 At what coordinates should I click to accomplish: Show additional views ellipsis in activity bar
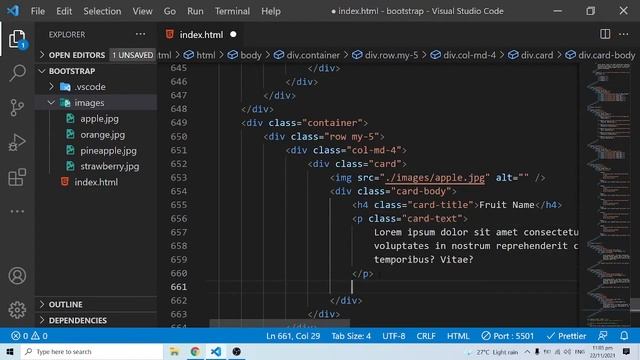(17, 211)
